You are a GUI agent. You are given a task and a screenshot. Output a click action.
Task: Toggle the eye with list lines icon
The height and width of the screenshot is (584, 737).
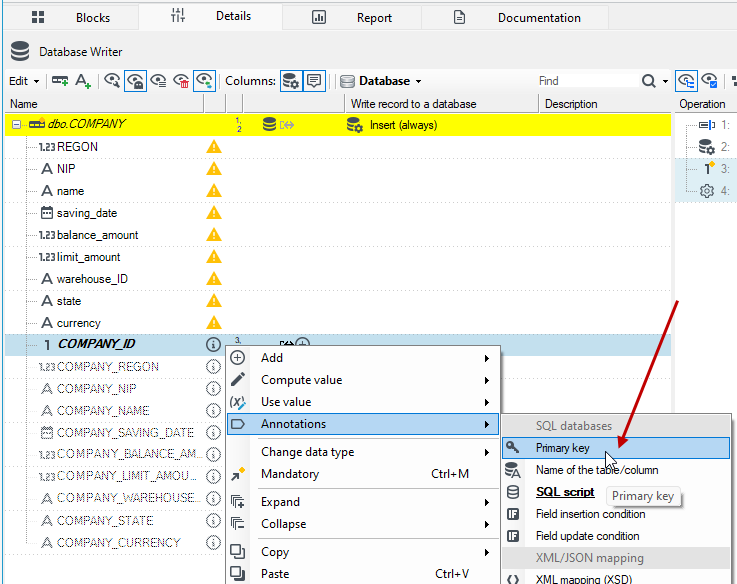pyautogui.click(x=158, y=81)
